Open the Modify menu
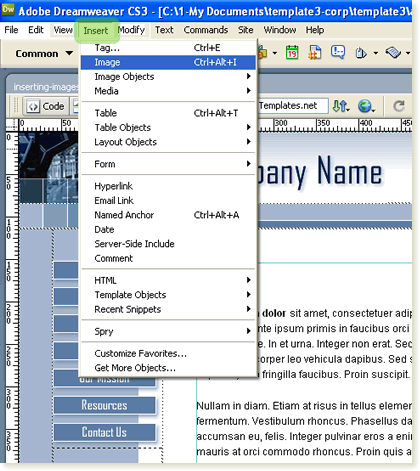Viewport: 420px width, 471px height. [131, 30]
